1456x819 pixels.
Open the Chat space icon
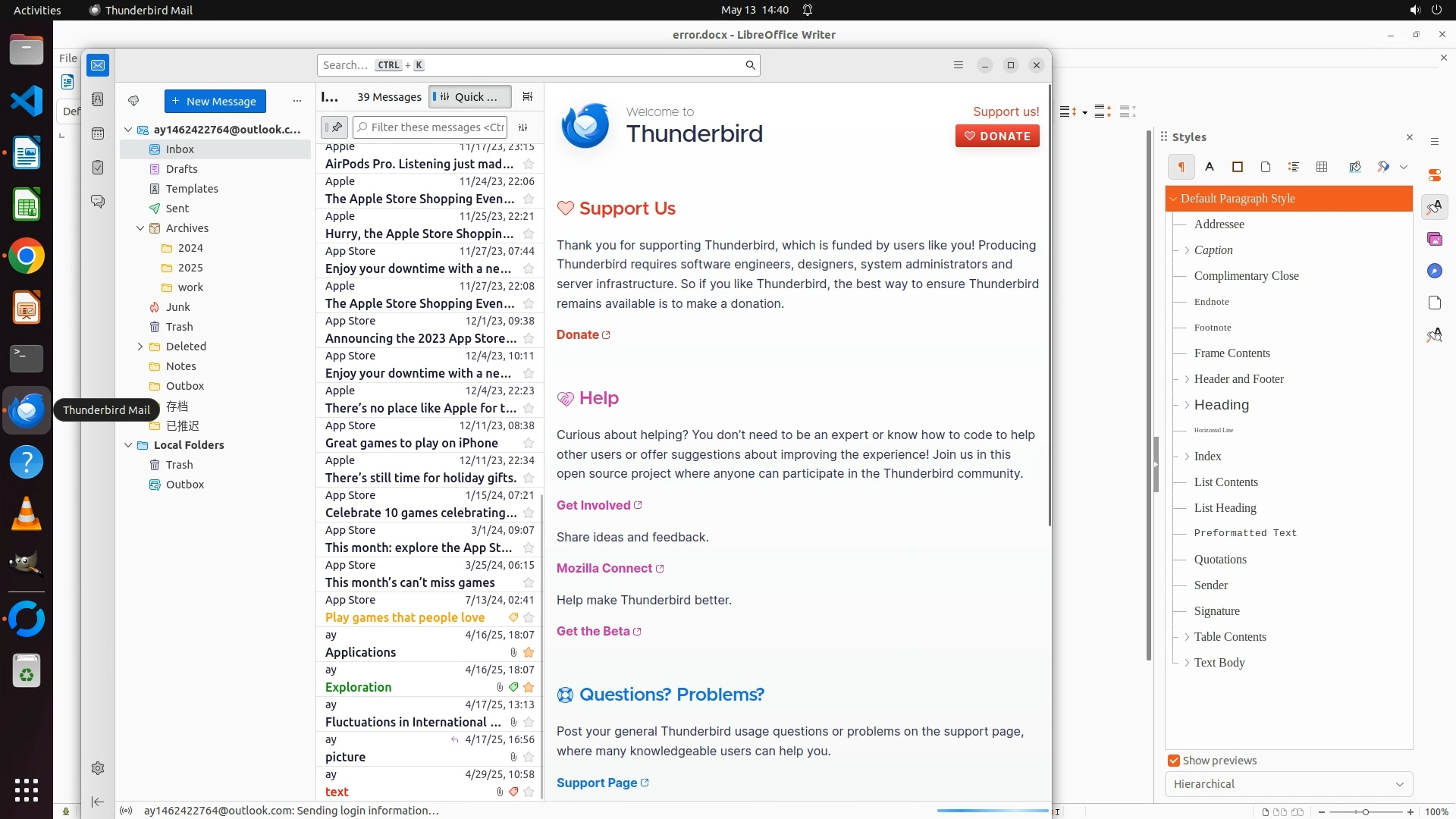click(x=98, y=201)
